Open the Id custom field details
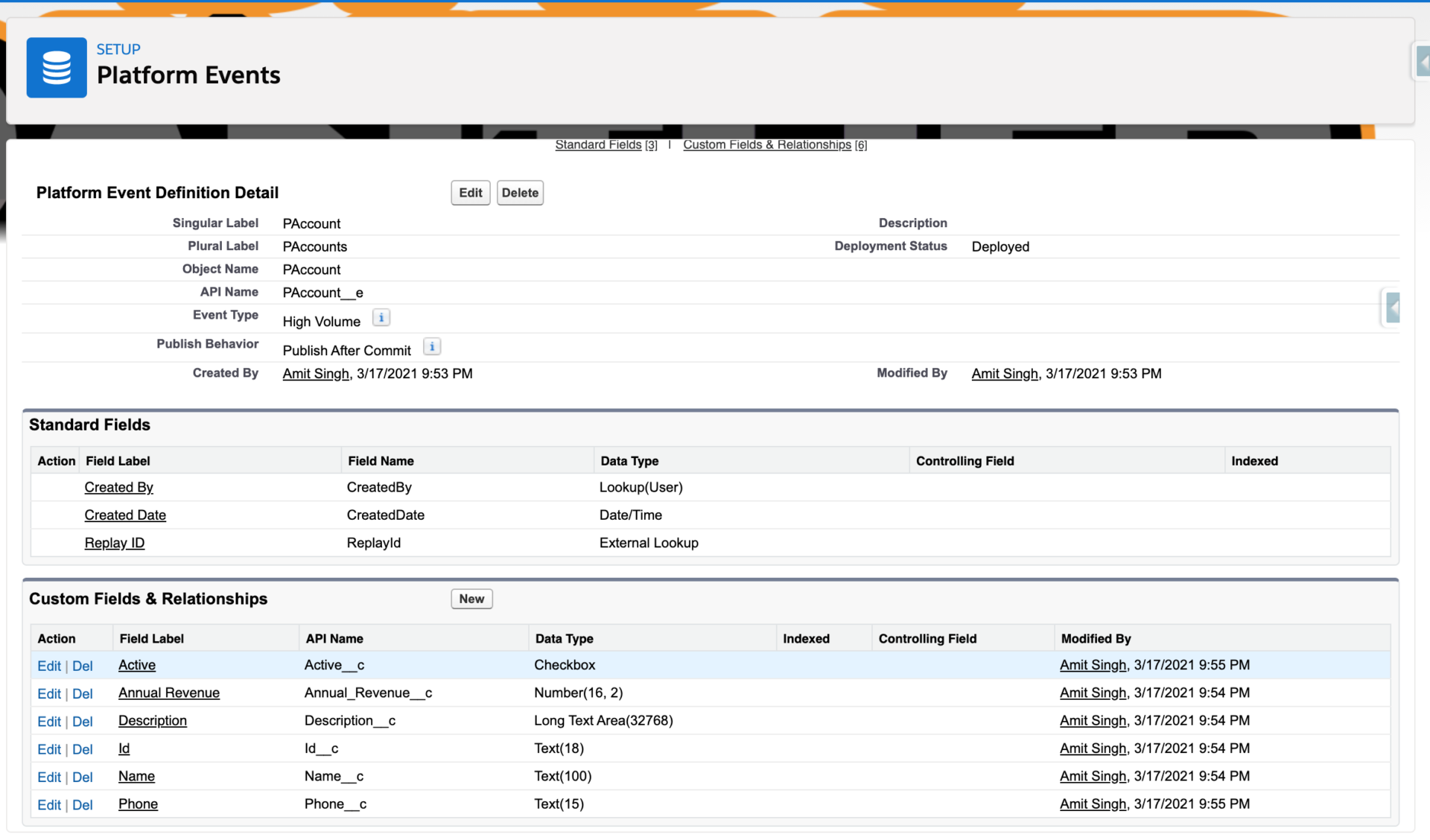The width and height of the screenshot is (1430, 840). point(124,748)
